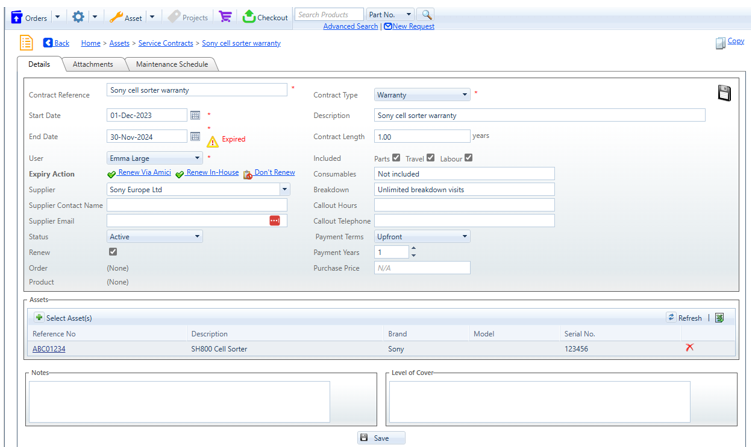
Task: Increase Payment Years with up arrow
Action: 414,248
